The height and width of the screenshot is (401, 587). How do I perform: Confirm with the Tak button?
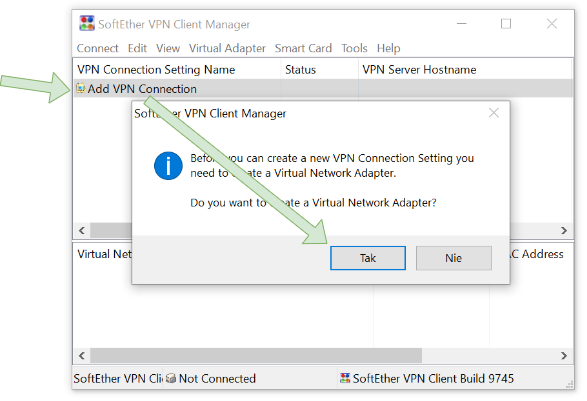(368, 258)
